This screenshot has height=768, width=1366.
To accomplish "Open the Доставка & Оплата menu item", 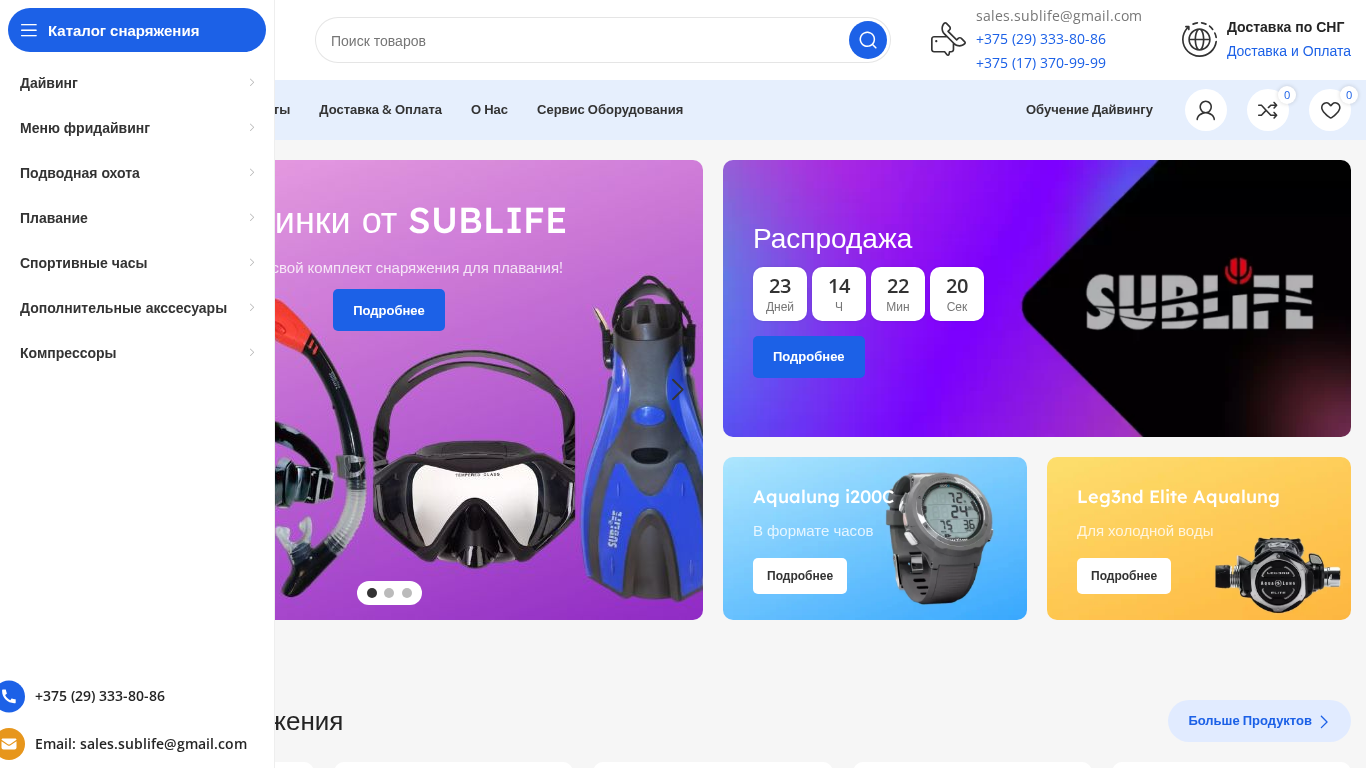I will click(380, 110).
